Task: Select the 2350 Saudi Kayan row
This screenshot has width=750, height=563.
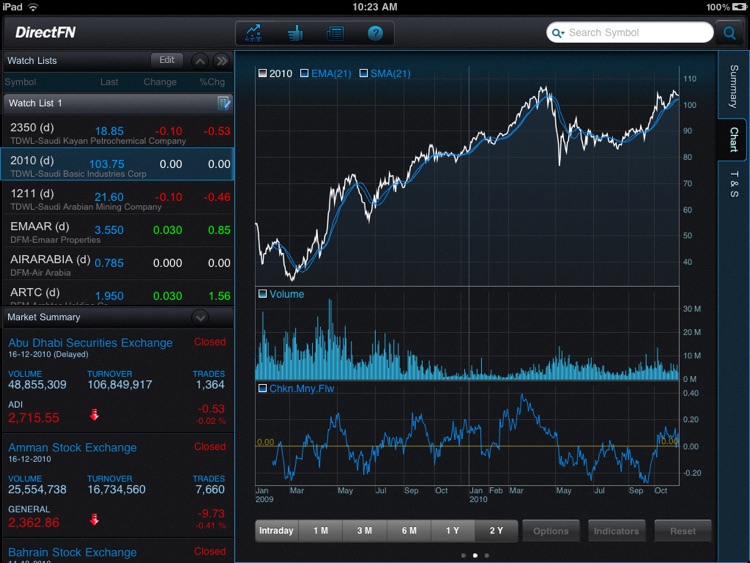Action: [118, 132]
